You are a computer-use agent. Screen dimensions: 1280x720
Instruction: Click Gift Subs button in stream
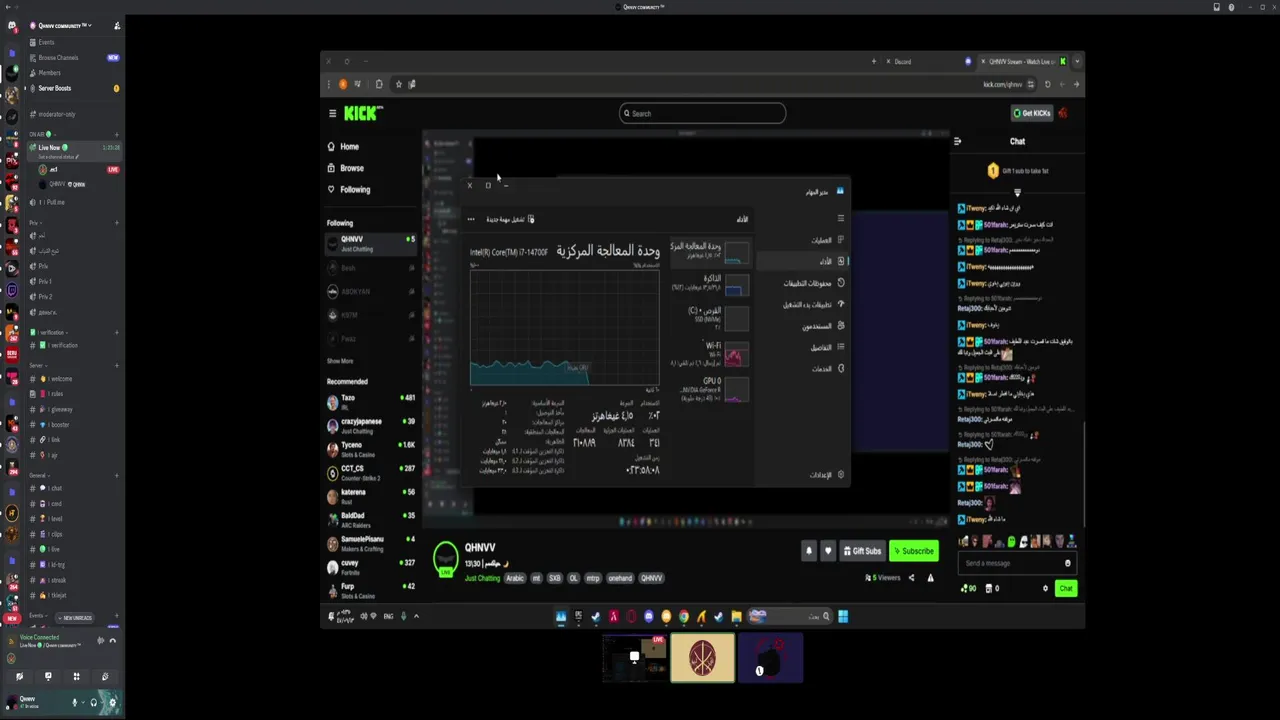pyautogui.click(x=862, y=551)
